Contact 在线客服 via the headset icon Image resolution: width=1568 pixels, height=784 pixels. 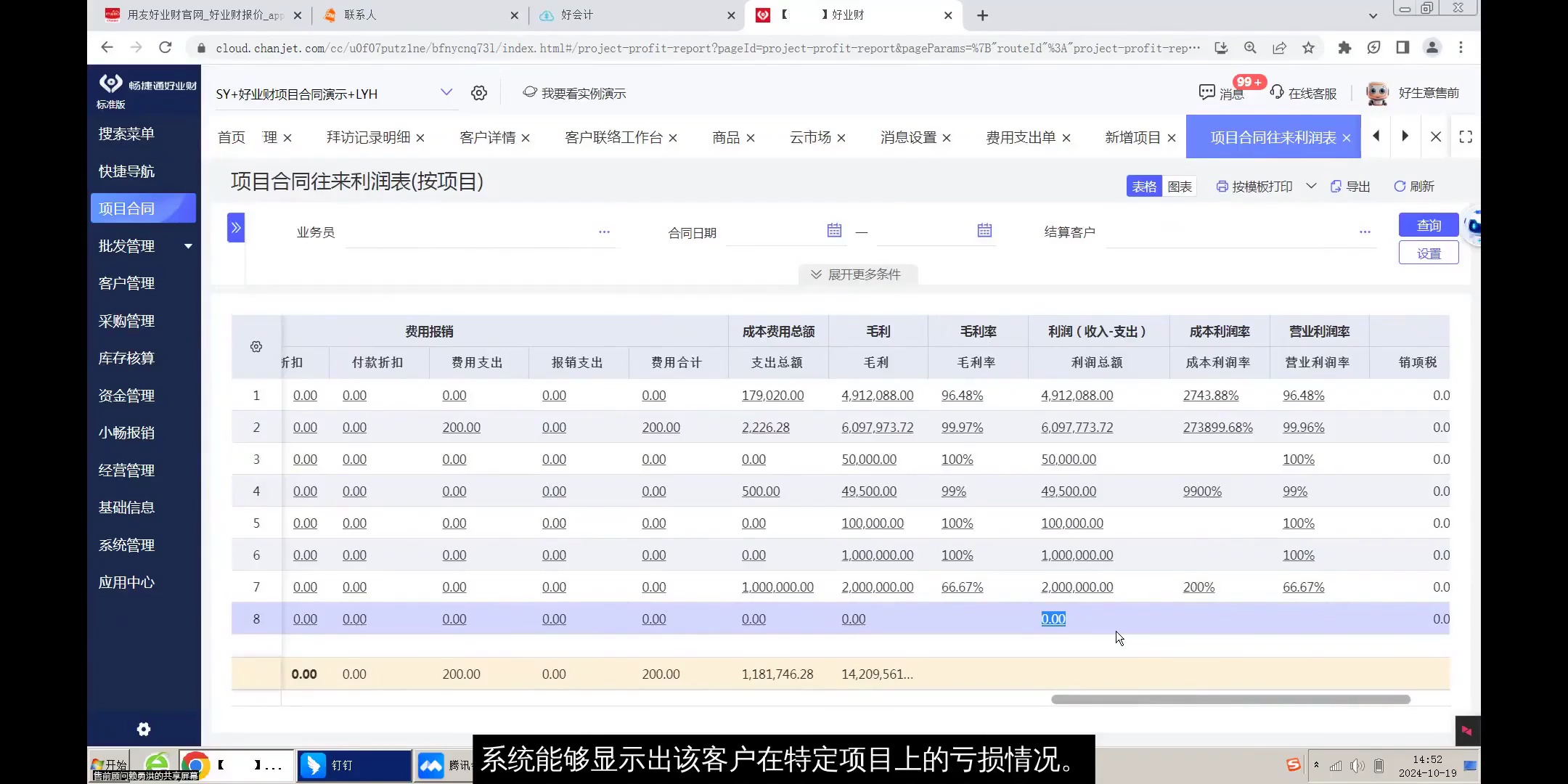coord(1276,92)
